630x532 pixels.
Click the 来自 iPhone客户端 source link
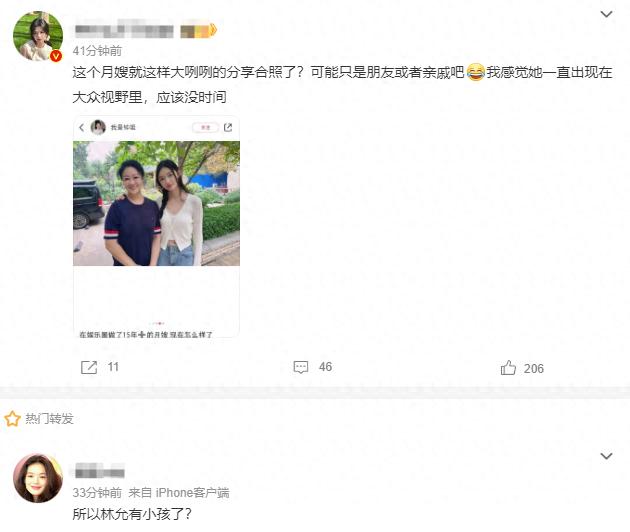click(179, 493)
